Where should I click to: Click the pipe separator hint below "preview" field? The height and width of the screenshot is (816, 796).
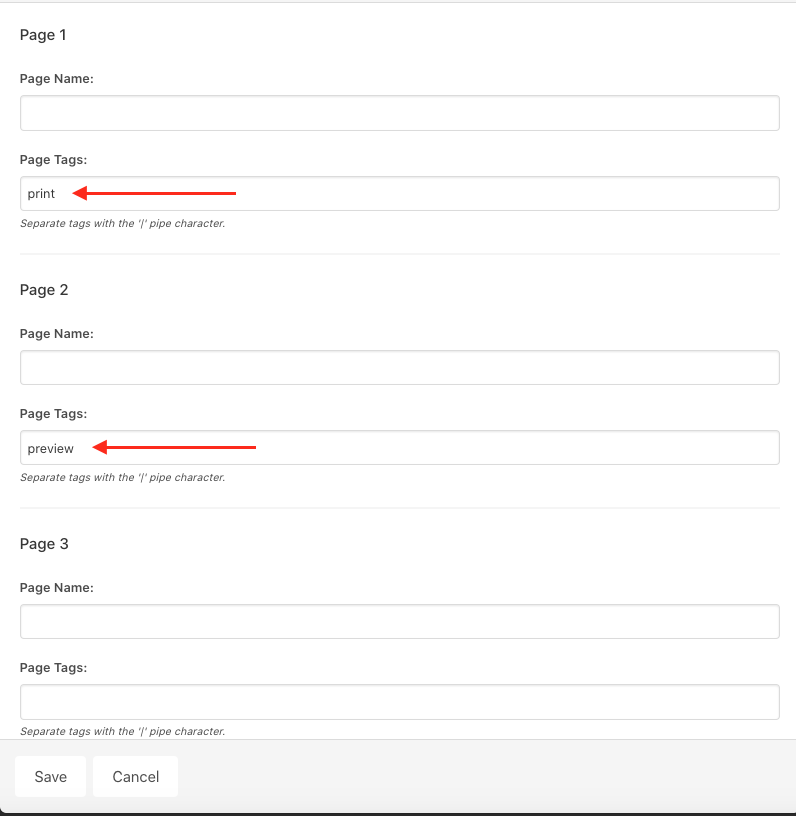(x=123, y=478)
